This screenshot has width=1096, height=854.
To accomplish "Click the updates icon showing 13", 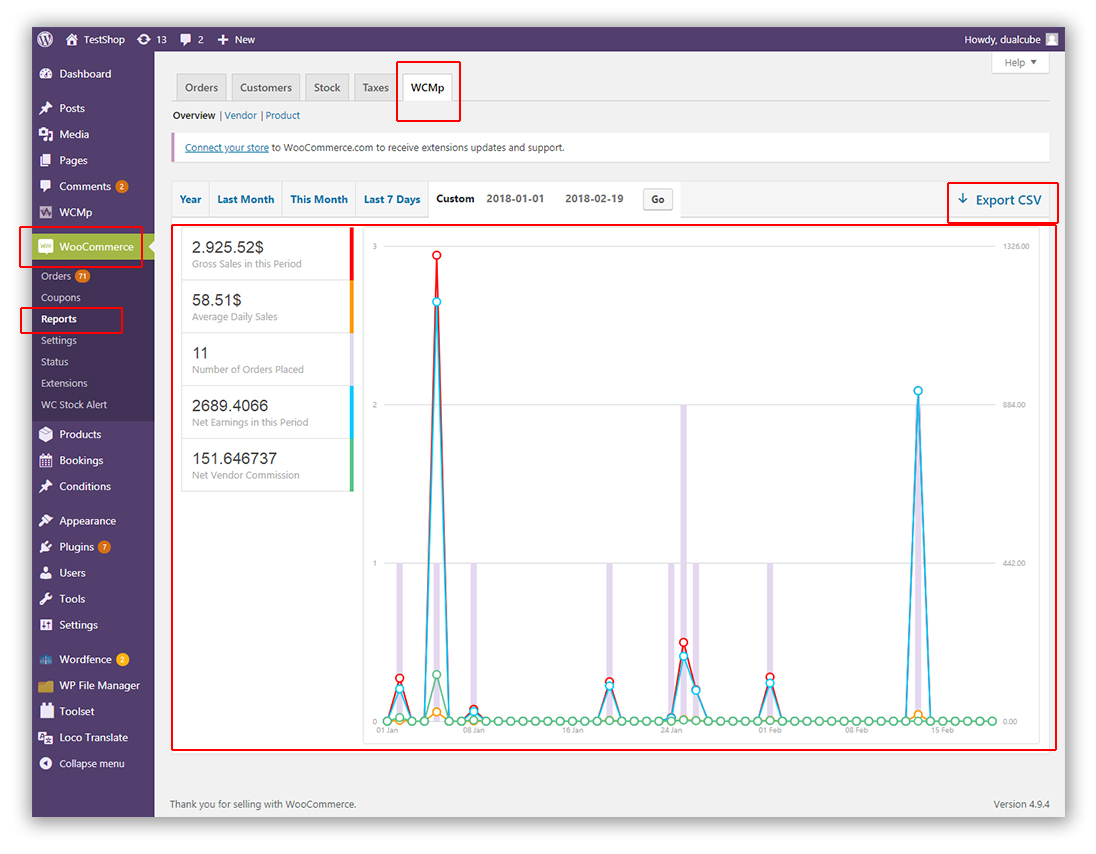I will click(143, 39).
